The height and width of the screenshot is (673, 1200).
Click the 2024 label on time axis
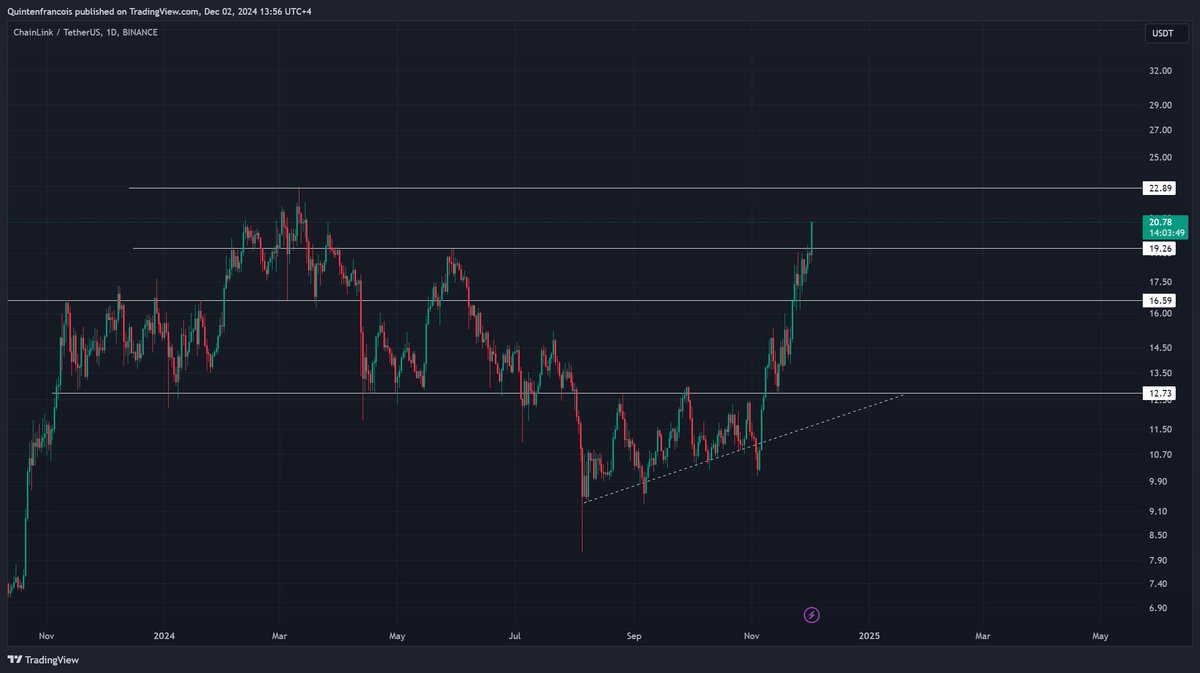[x=163, y=635]
